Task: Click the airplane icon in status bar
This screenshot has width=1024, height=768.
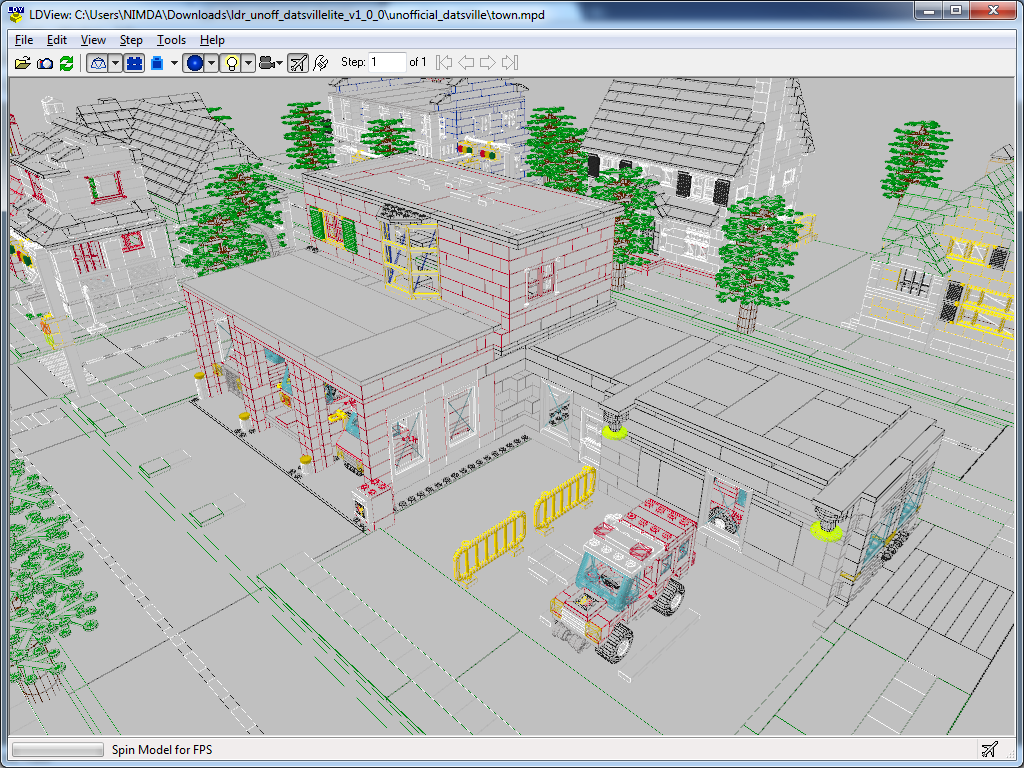Action: click(x=990, y=749)
